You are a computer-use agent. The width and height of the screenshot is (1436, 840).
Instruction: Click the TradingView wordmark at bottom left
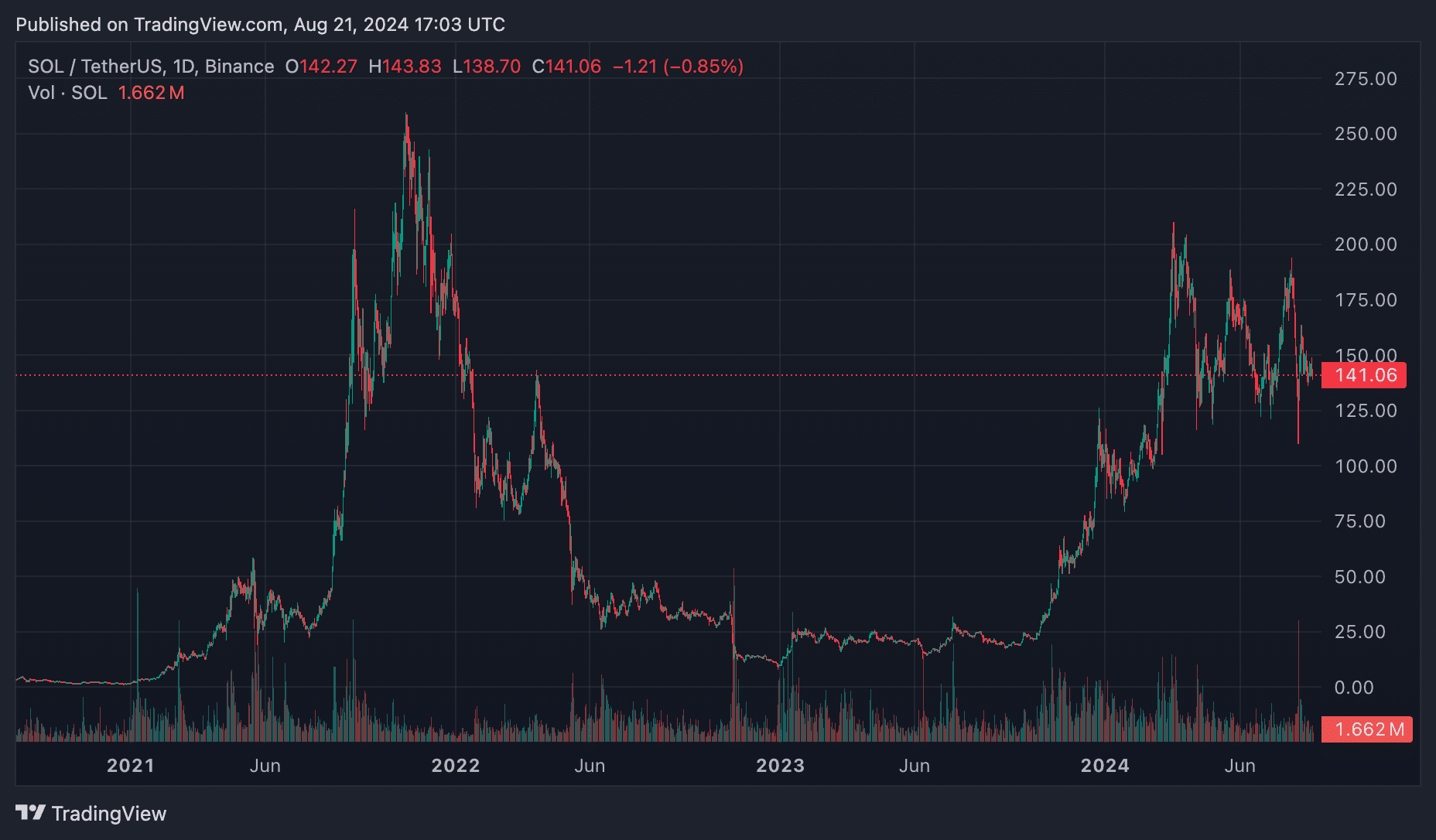[109, 814]
